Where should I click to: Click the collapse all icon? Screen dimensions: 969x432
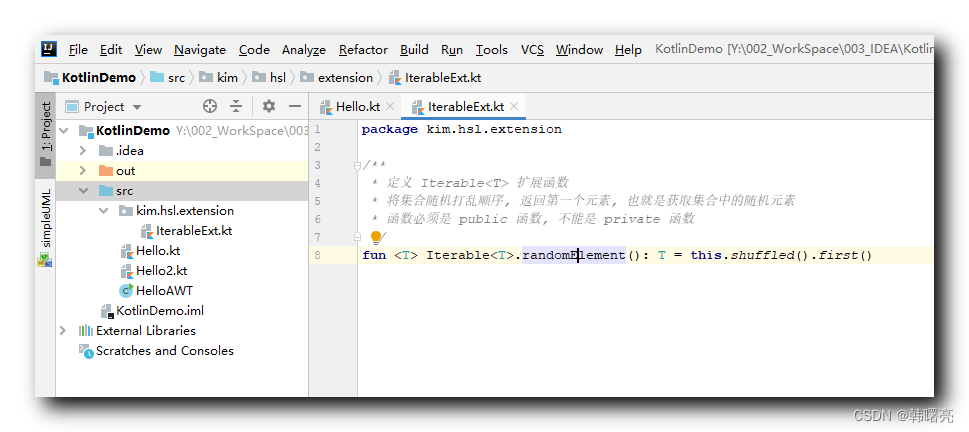(236, 106)
